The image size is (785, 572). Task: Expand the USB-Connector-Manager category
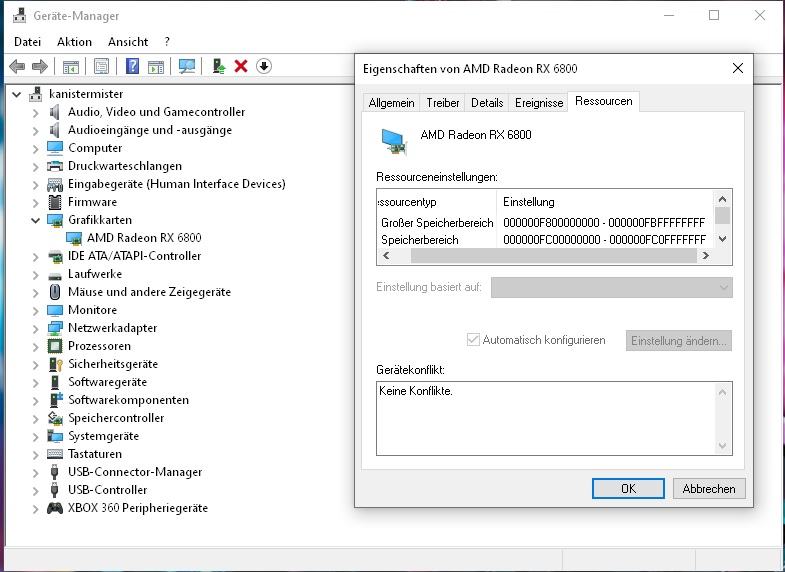36,473
